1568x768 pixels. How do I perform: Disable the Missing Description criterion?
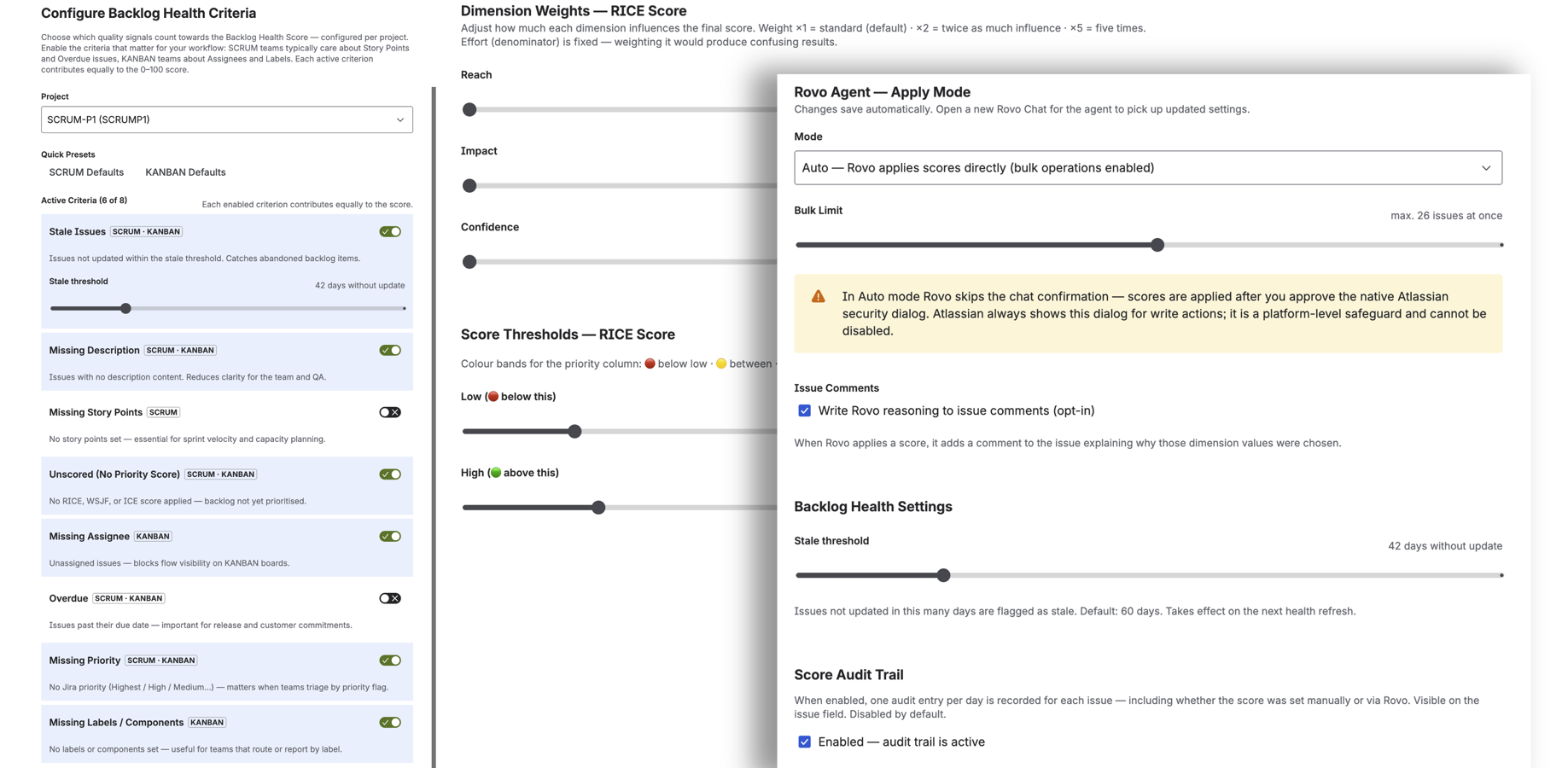click(x=389, y=349)
